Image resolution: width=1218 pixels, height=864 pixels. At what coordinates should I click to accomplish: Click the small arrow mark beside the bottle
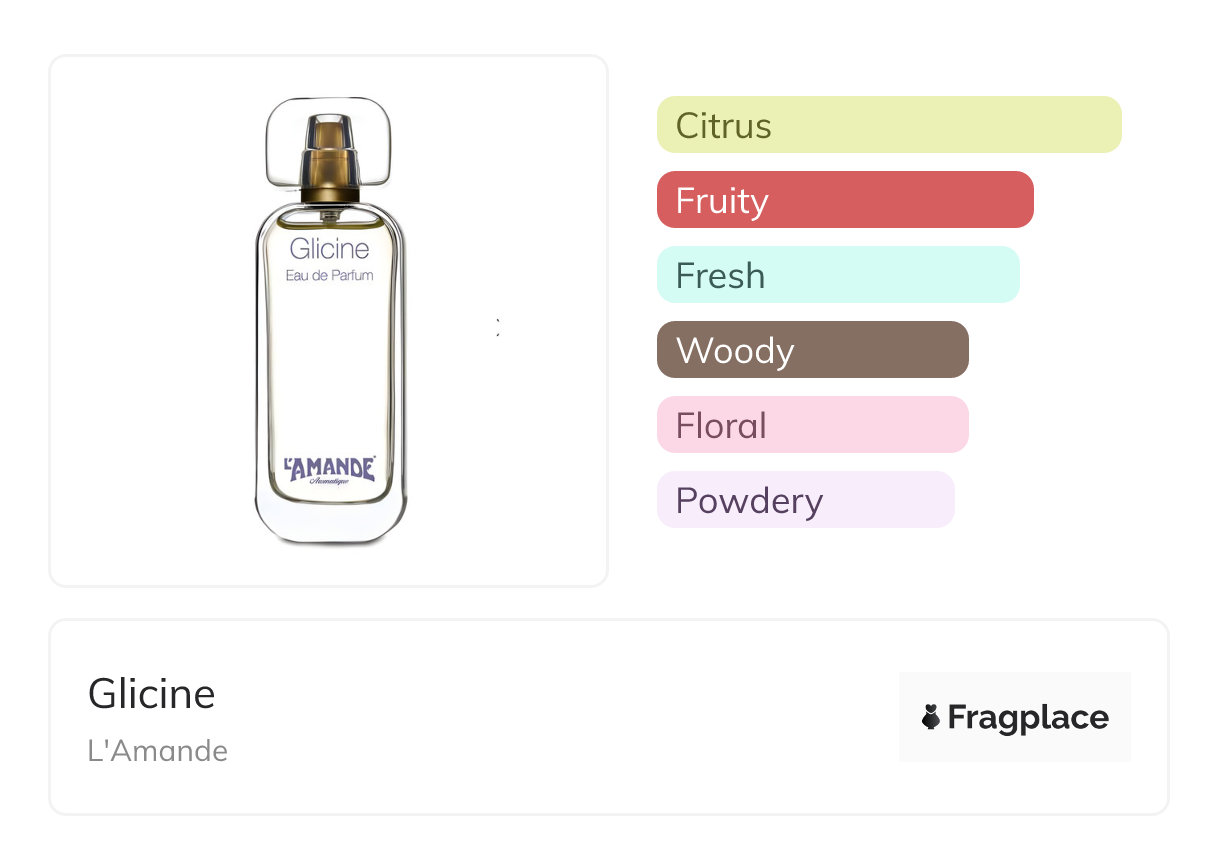tap(498, 326)
